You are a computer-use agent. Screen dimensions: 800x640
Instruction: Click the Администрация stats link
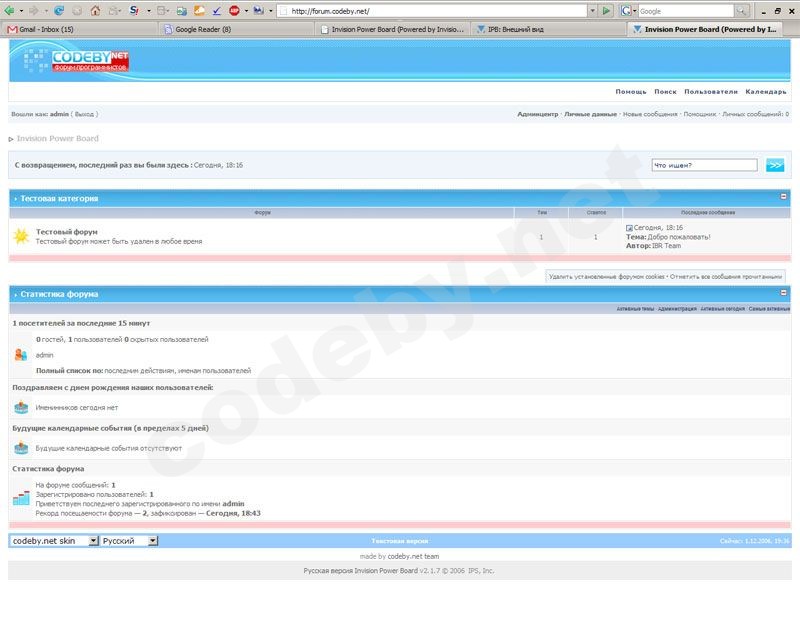coord(677,309)
